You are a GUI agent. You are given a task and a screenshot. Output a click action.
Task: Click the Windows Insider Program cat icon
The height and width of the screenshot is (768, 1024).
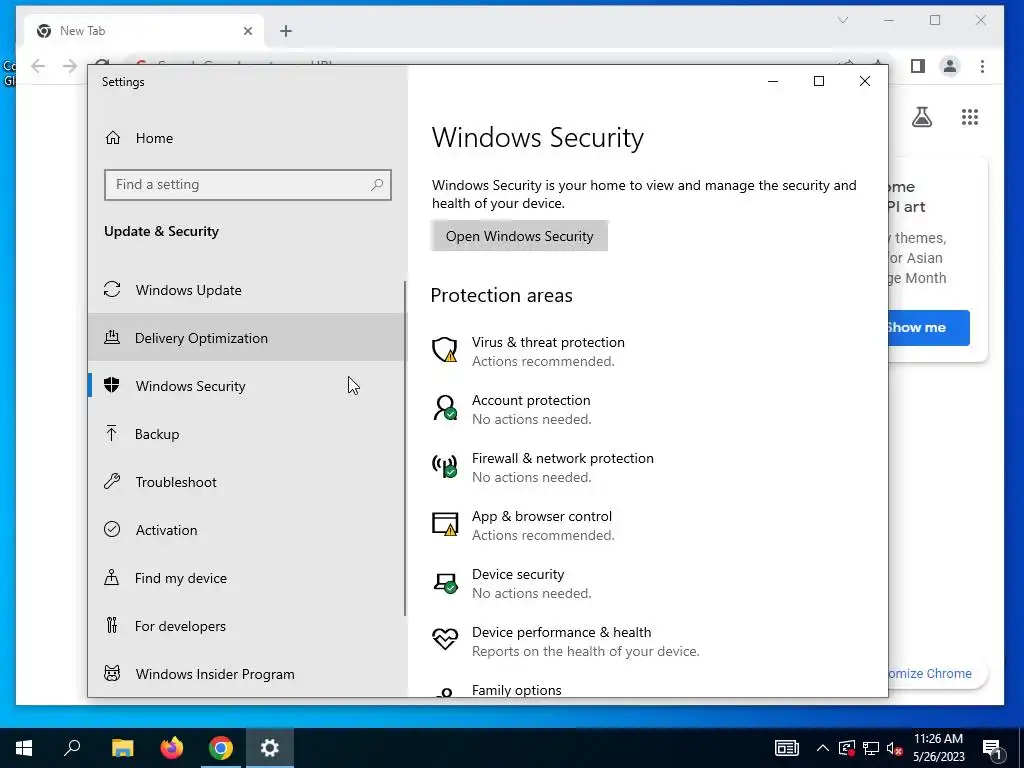click(x=112, y=673)
